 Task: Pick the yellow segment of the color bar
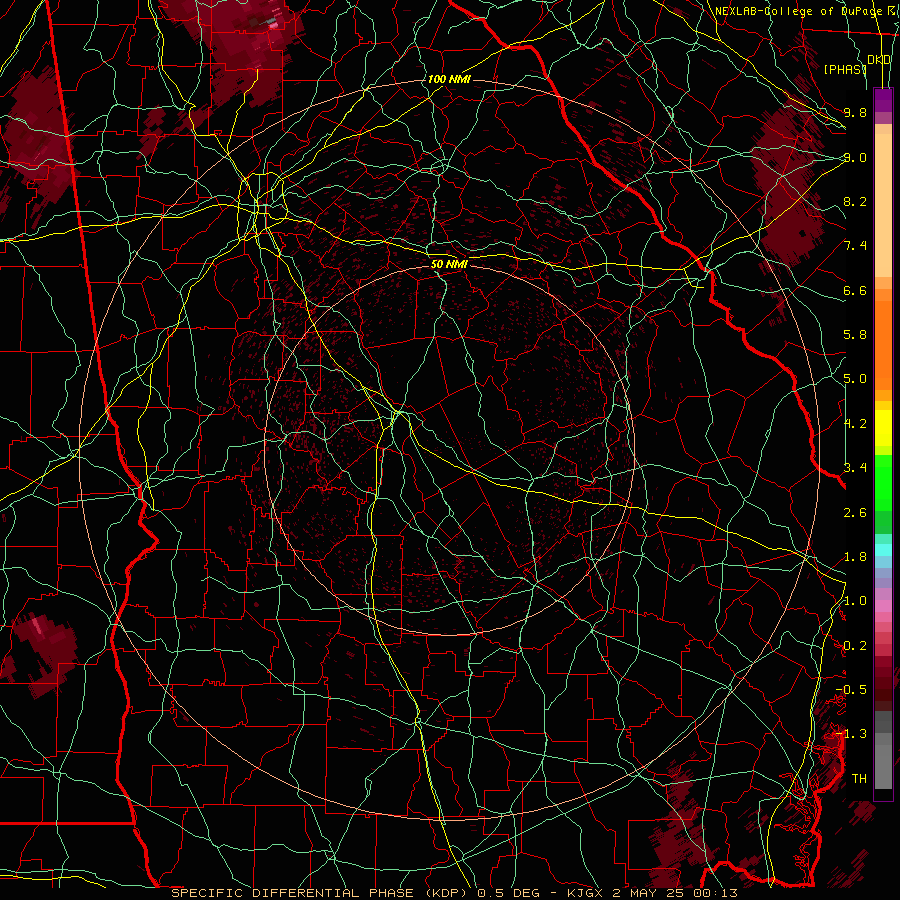click(883, 428)
